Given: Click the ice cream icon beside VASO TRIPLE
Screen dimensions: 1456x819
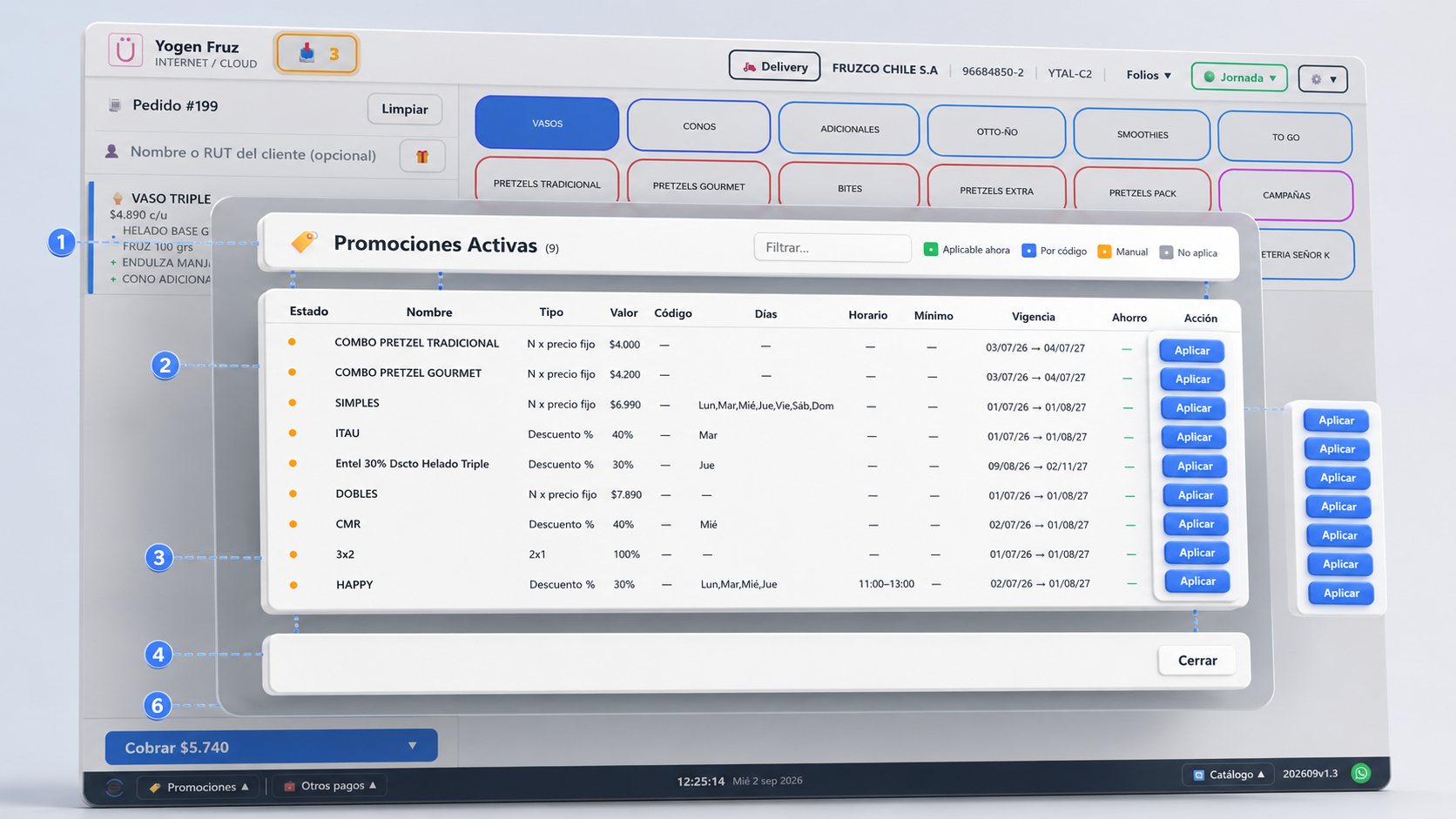Looking at the screenshot, I should tap(118, 198).
